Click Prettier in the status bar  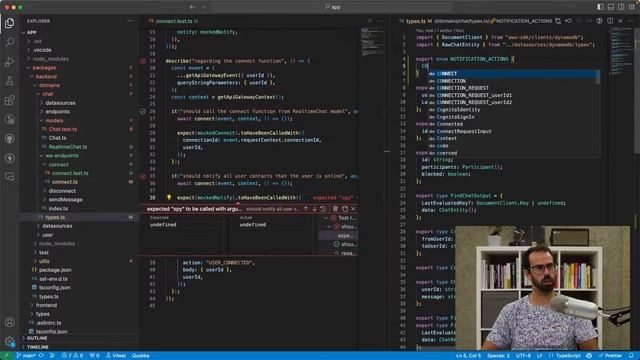point(610,356)
